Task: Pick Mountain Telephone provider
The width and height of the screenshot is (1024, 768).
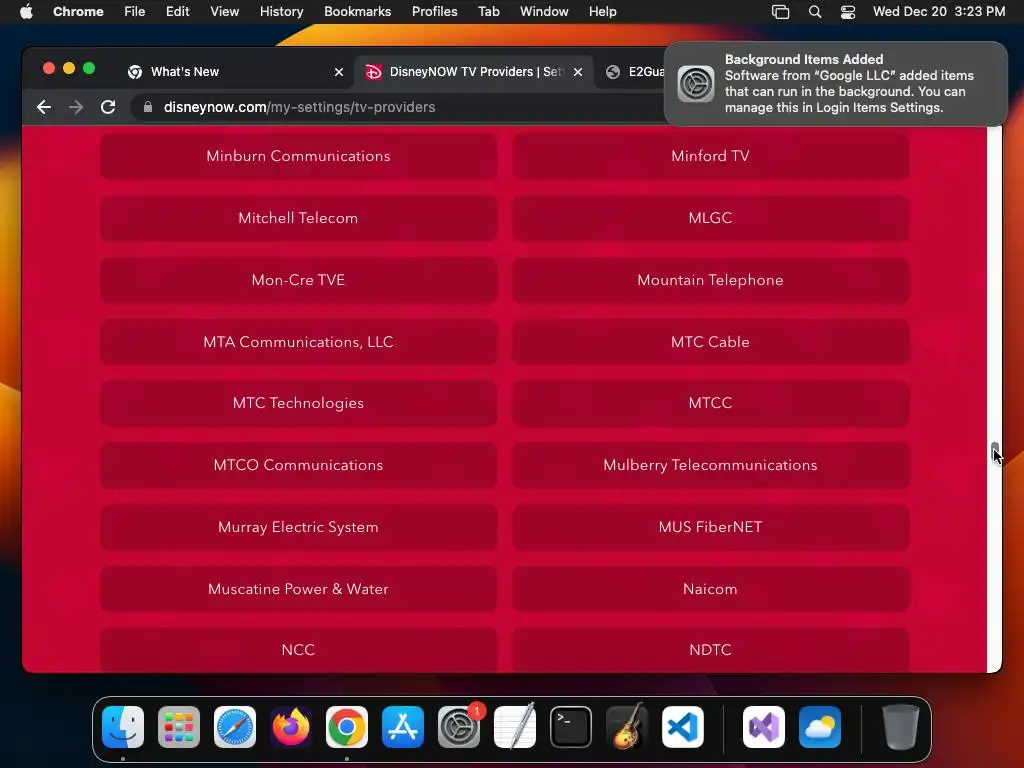Action: [x=711, y=280]
